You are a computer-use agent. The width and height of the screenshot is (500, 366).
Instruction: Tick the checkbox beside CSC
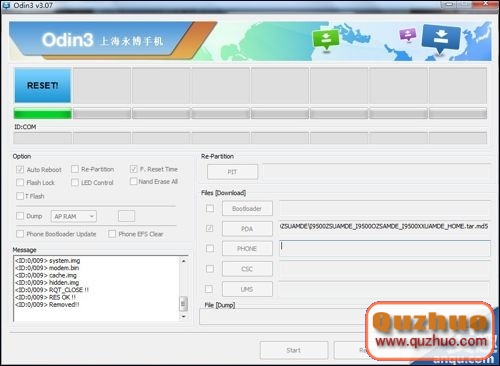(210, 269)
